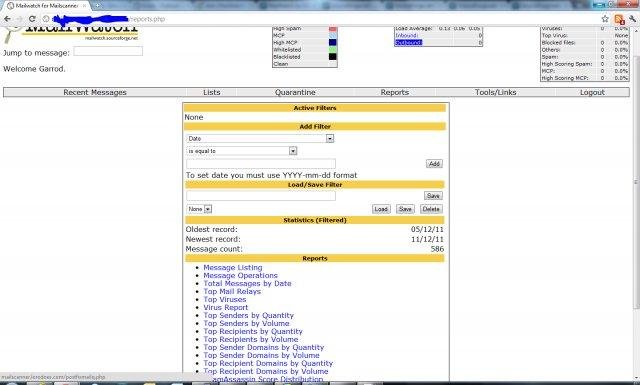Image resolution: width=640 pixels, height=385 pixels.
Task: Open the Message Operations report
Action: tap(240, 276)
